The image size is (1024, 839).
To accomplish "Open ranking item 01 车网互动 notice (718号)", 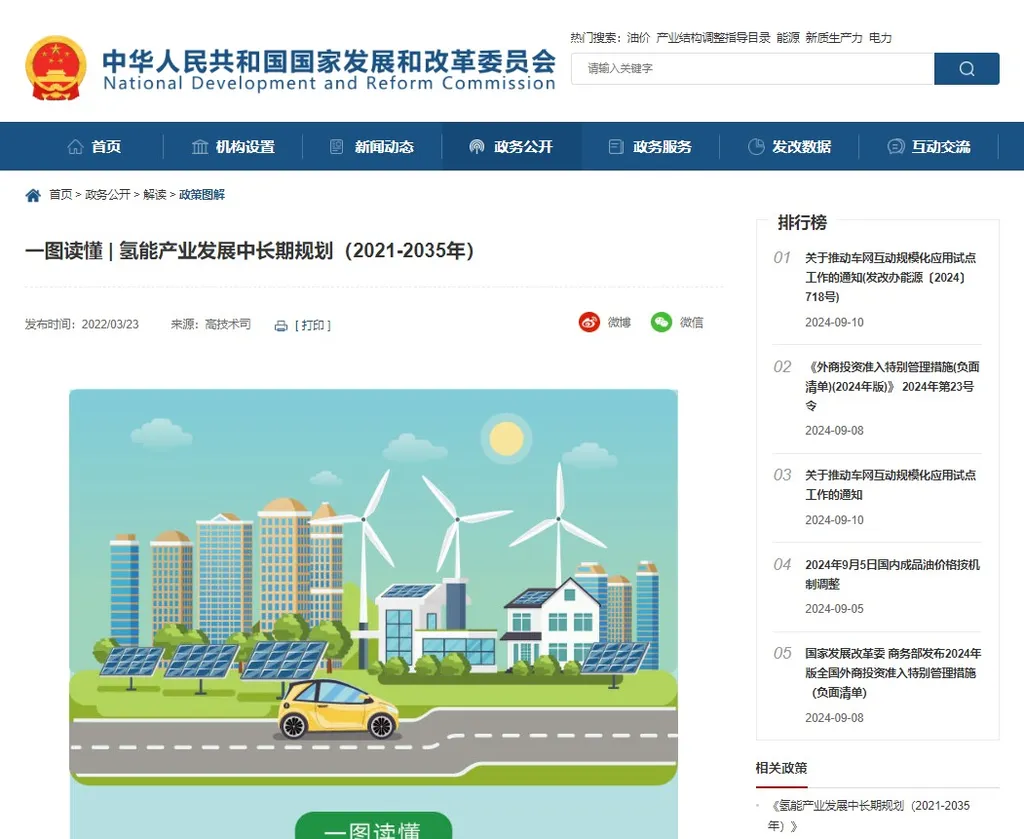I will pos(891,277).
